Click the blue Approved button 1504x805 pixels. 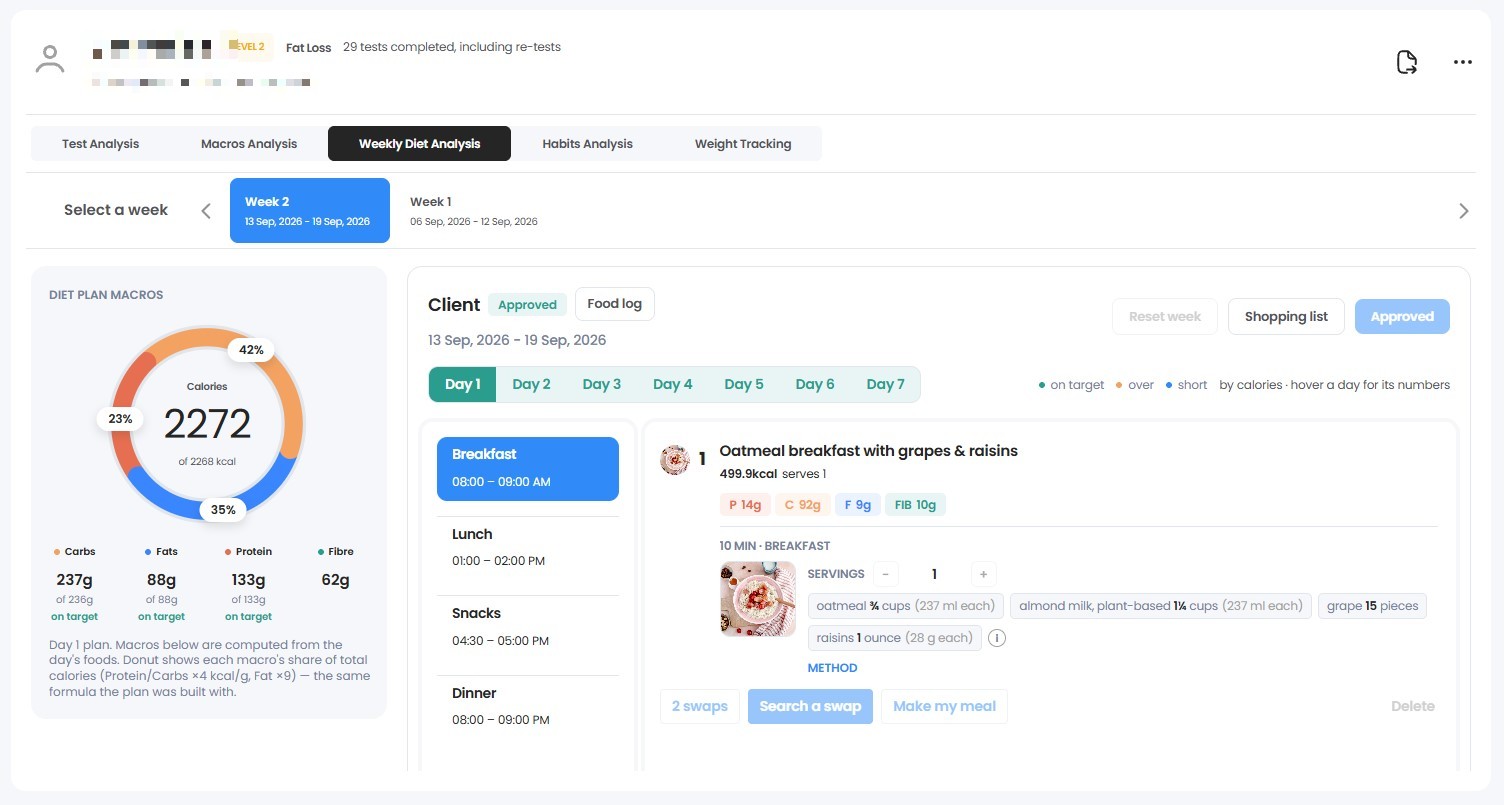coord(1402,316)
